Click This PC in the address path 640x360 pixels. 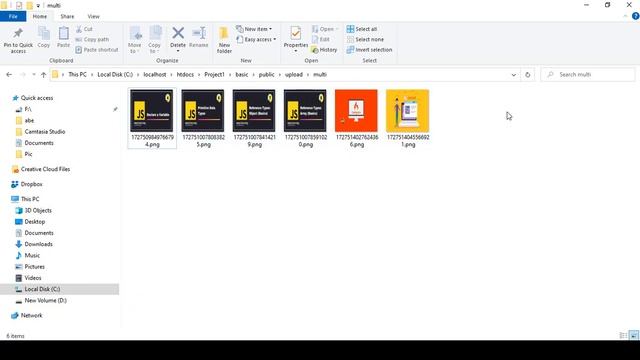pos(77,75)
